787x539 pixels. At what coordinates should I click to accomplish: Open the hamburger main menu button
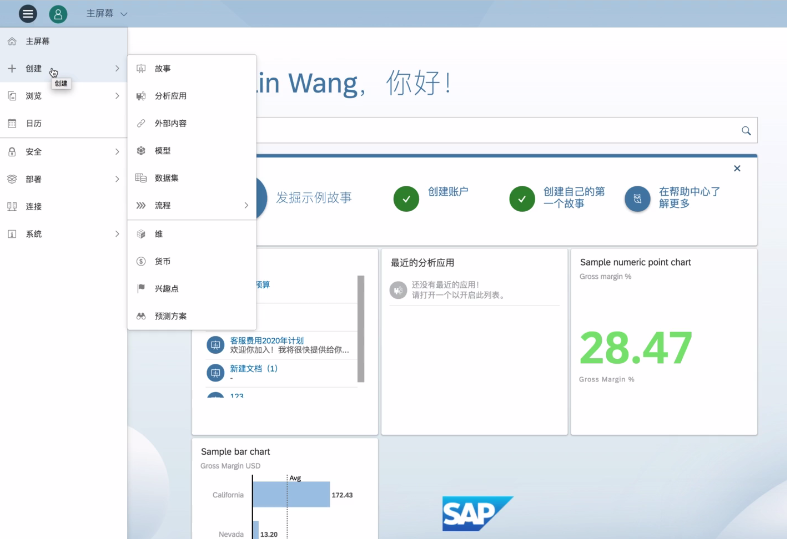click(28, 14)
